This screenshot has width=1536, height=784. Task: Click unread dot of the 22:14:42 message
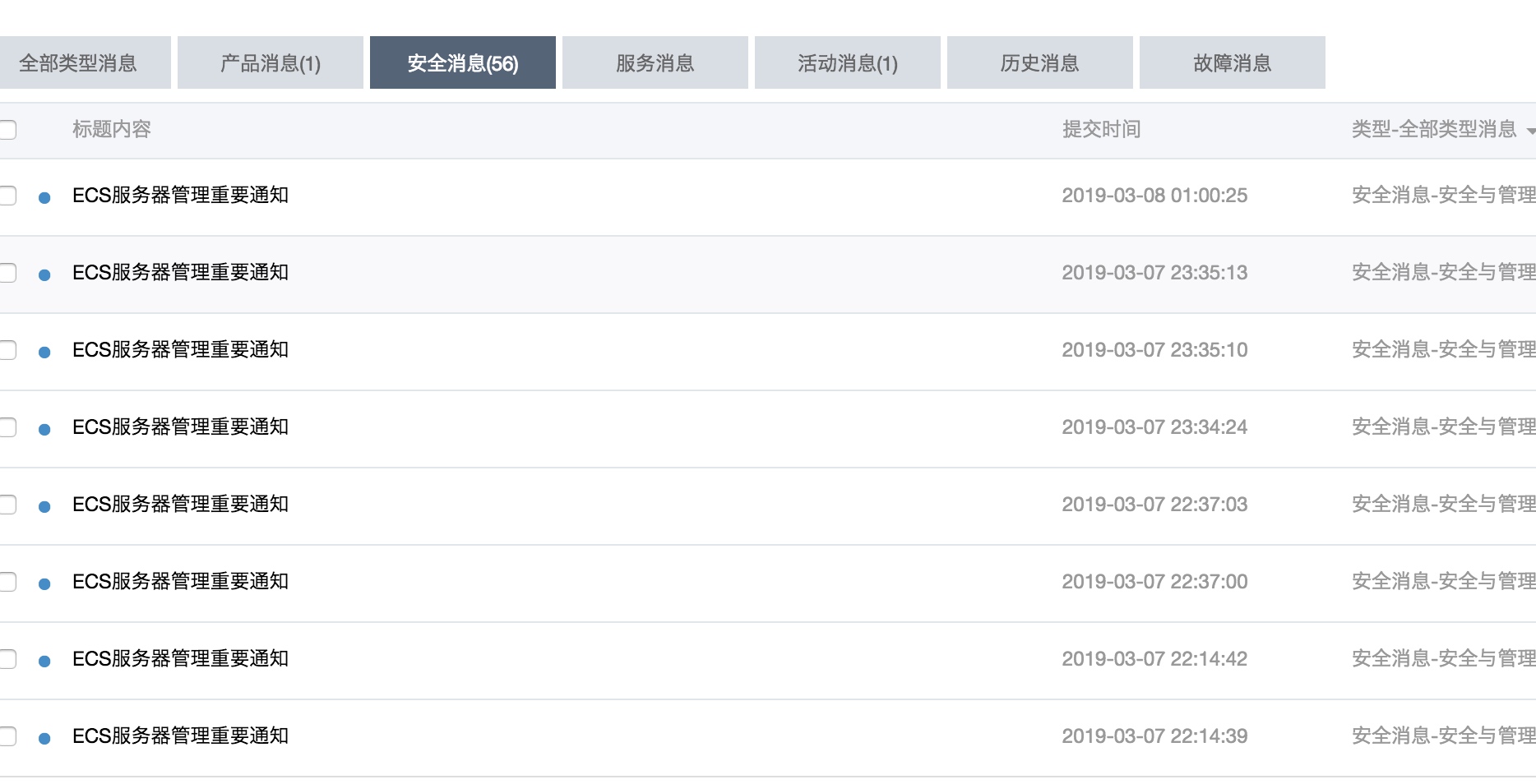(44, 661)
